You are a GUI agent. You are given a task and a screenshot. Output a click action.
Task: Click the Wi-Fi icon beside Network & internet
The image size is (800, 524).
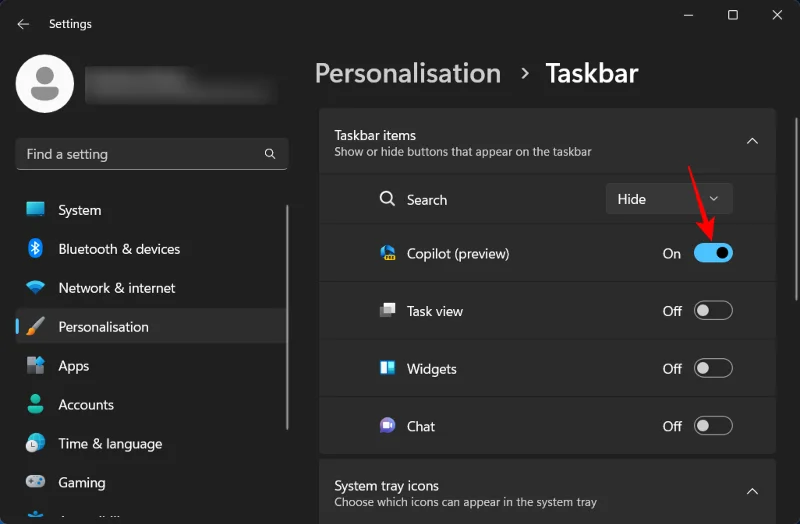pos(35,287)
